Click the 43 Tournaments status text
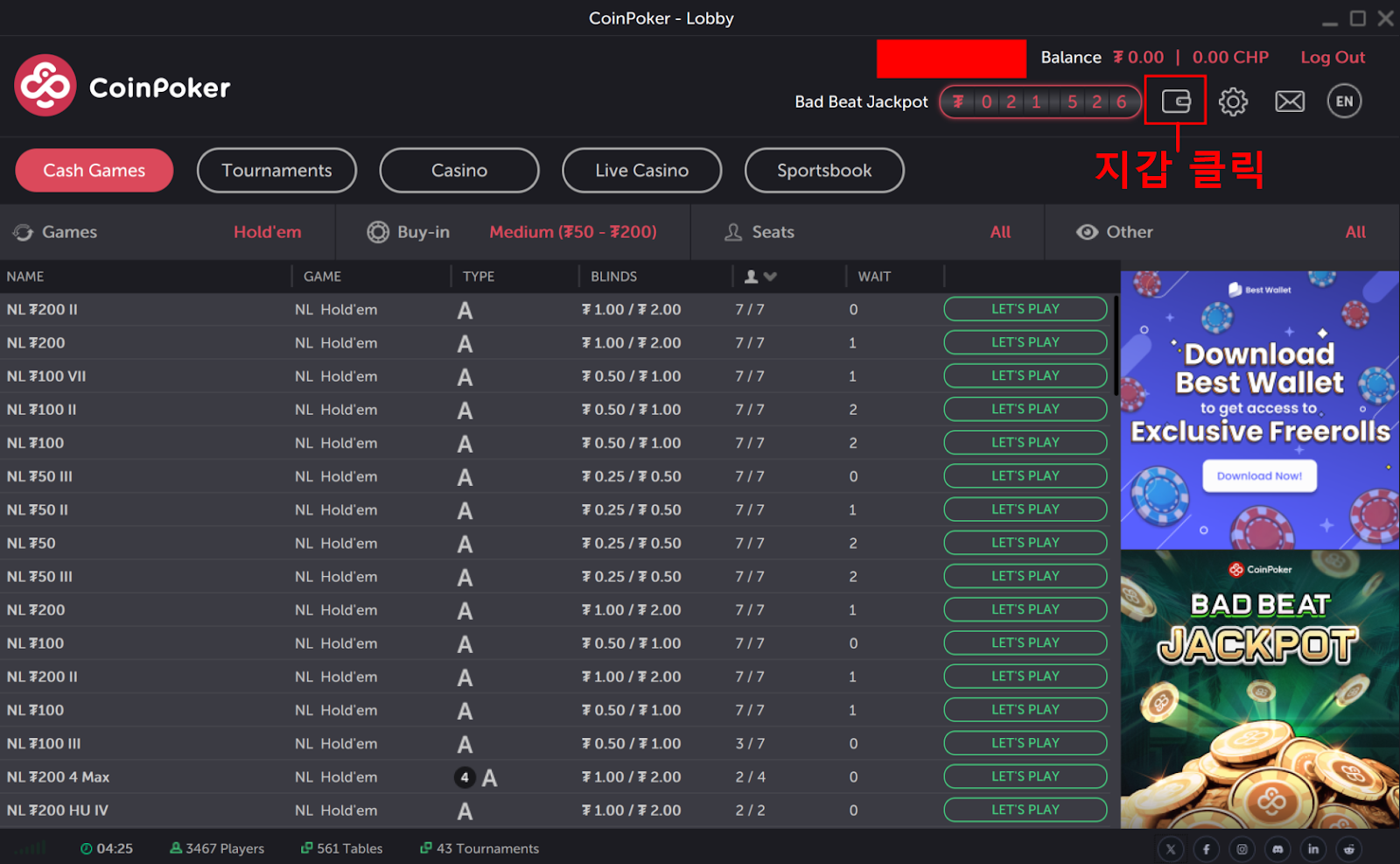 click(488, 848)
